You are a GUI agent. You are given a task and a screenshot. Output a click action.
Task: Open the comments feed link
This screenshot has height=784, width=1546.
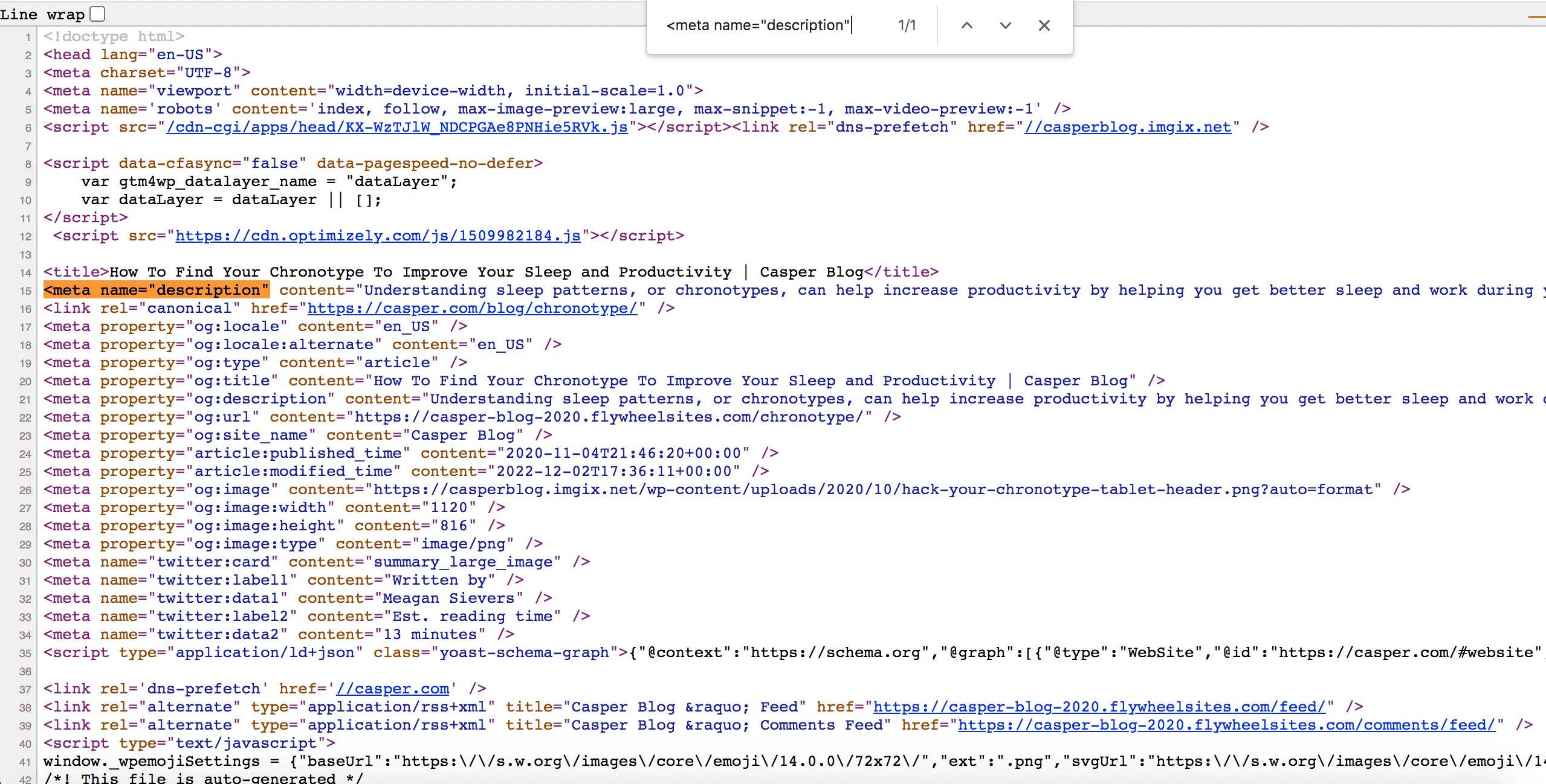pos(1226,725)
